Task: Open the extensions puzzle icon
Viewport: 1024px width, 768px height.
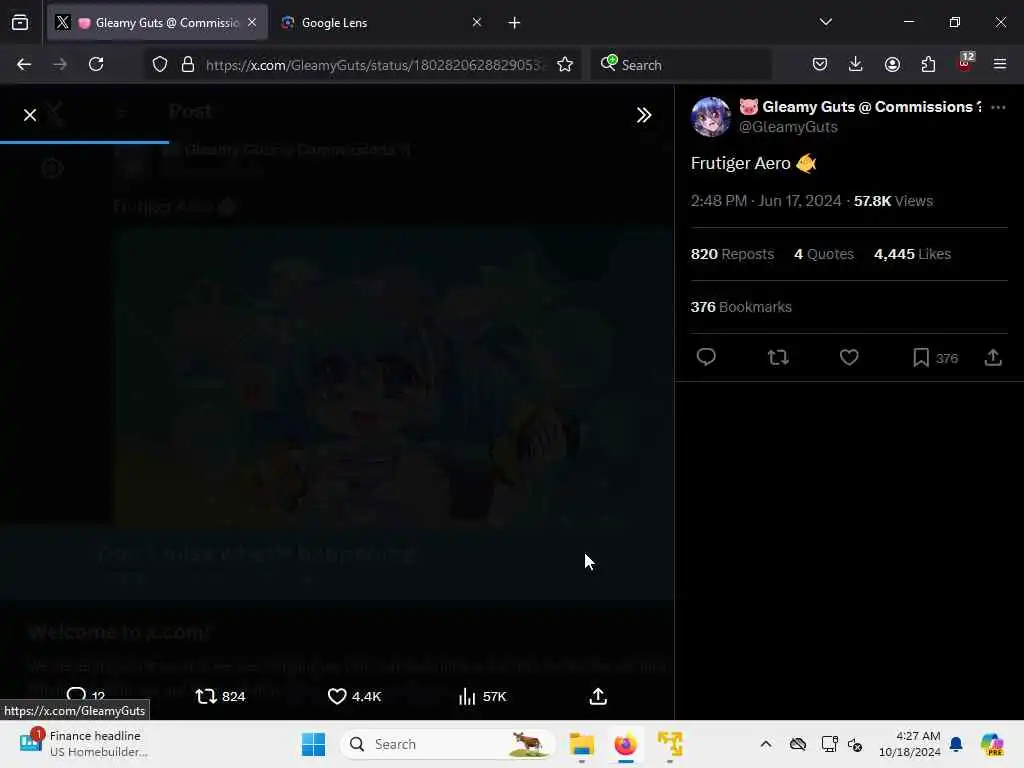Action: point(928,64)
